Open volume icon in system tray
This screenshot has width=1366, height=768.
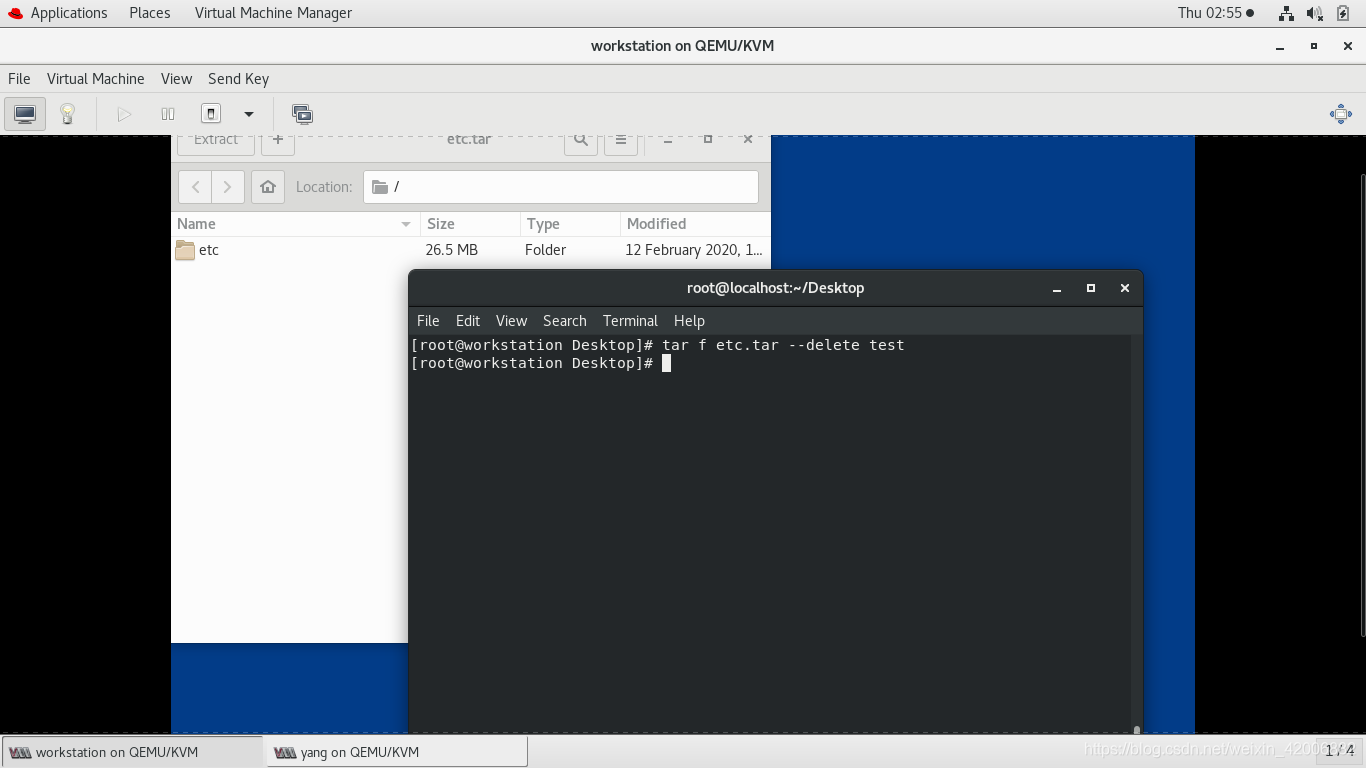(x=1315, y=13)
